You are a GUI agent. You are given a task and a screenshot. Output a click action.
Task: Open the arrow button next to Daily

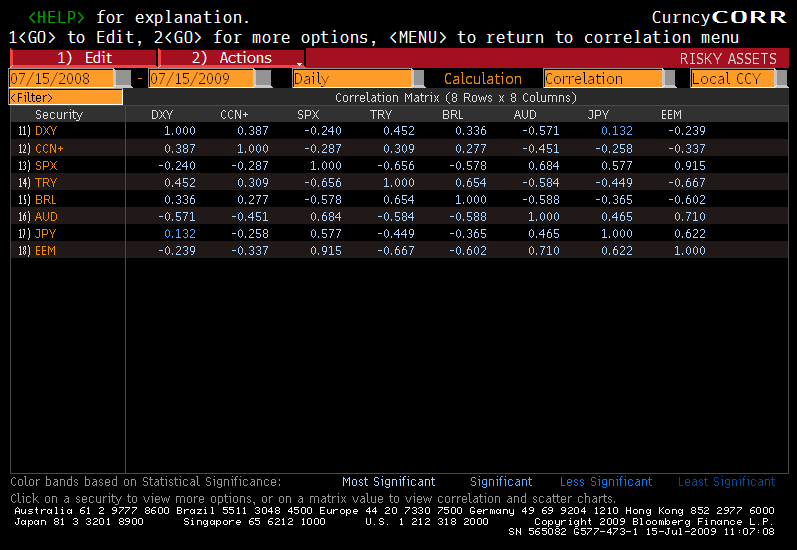(418, 79)
